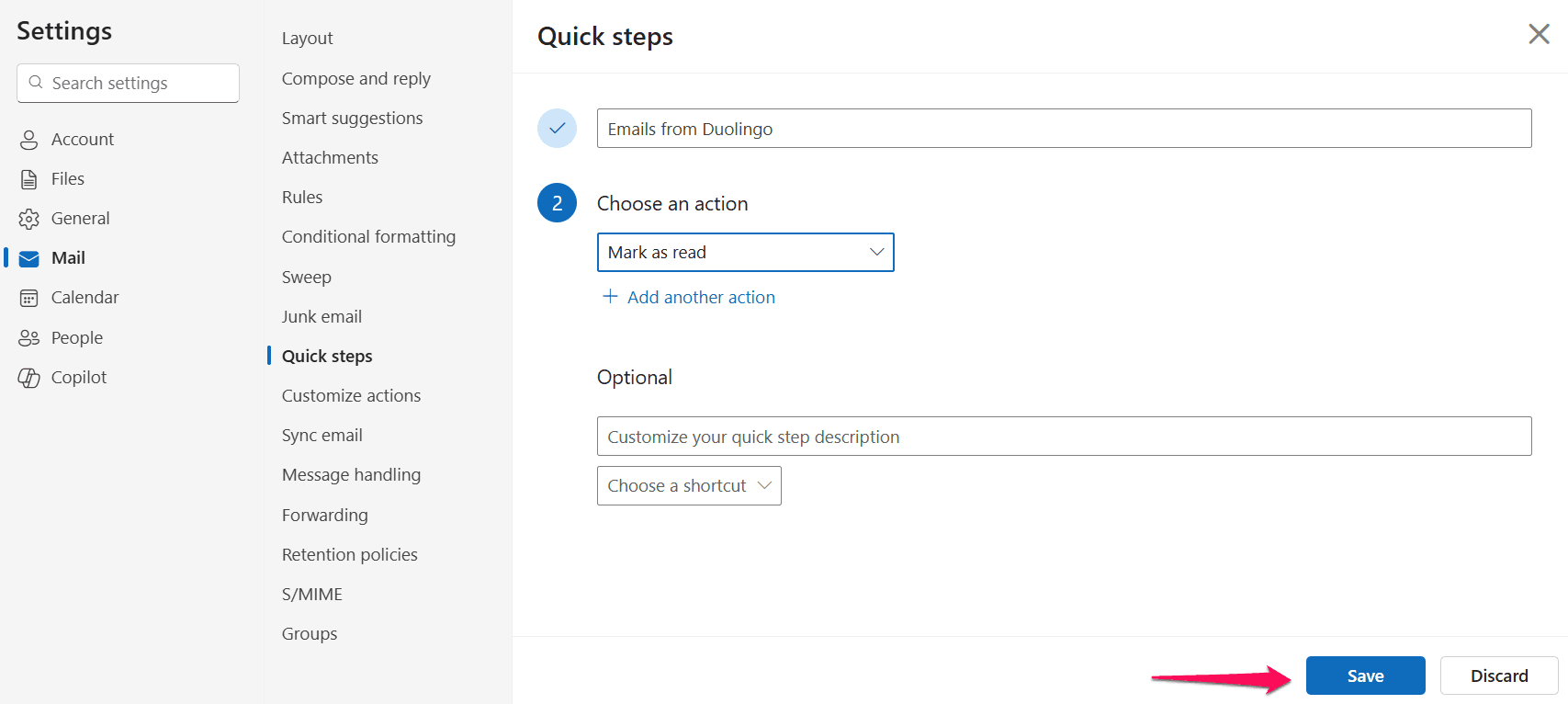Click the plus icon beside Add another action
This screenshot has width=1568, height=704.
(610, 296)
